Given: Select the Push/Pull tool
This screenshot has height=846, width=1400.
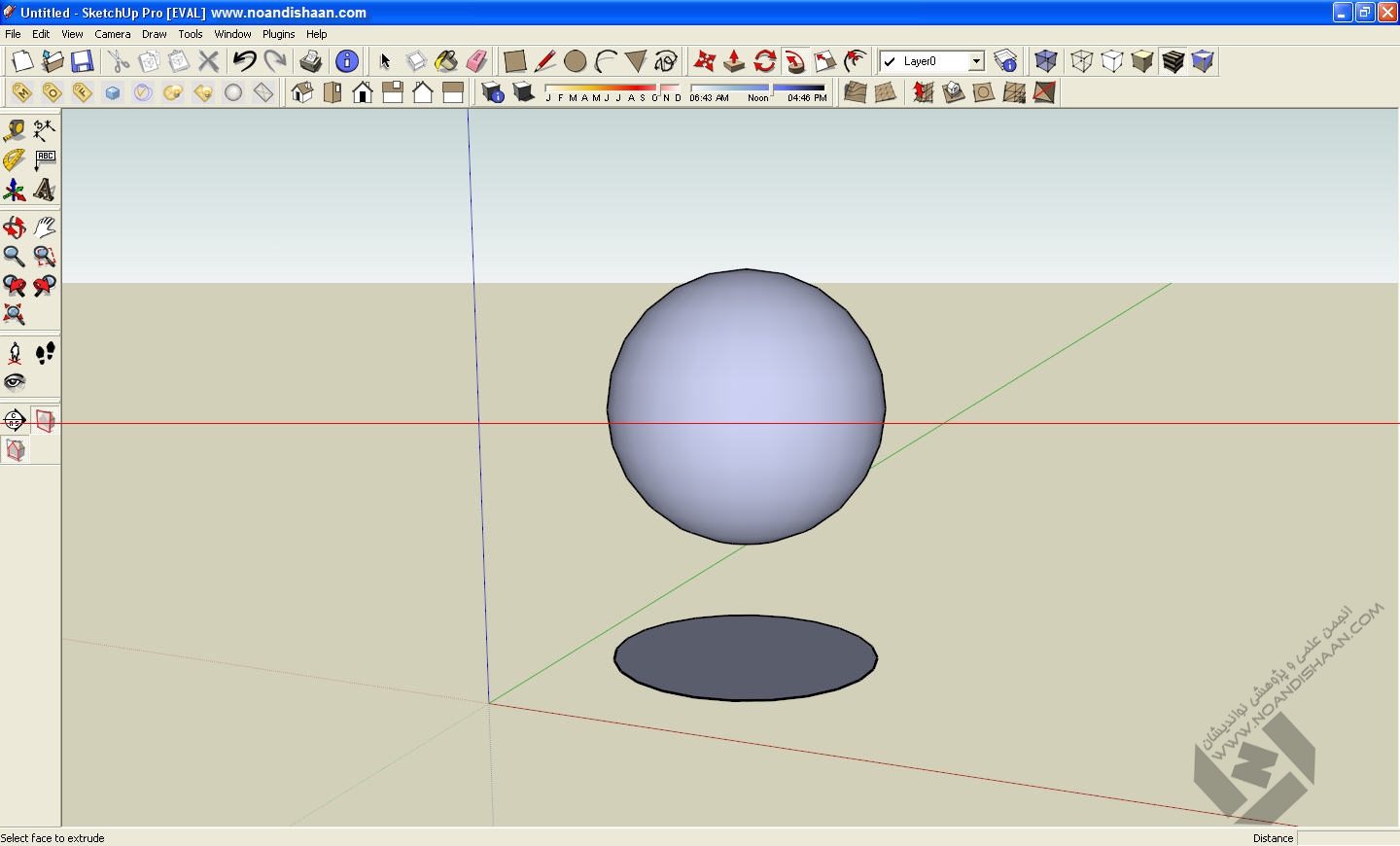Looking at the screenshot, I should [734, 61].
